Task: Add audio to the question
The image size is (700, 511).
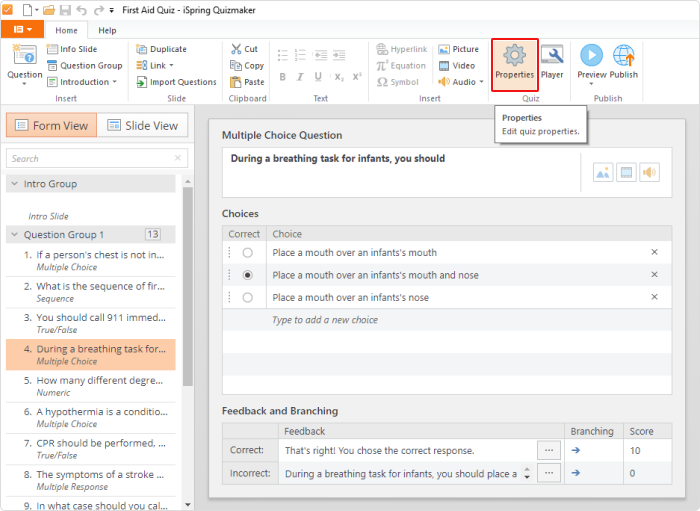Action: click(649, 172)
